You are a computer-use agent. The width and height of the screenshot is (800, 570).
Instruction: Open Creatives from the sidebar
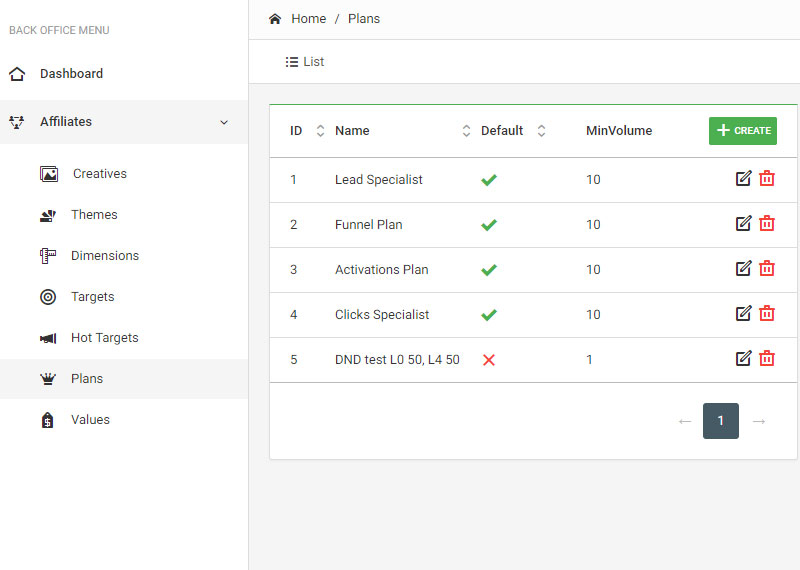click(x=99, y=174)
